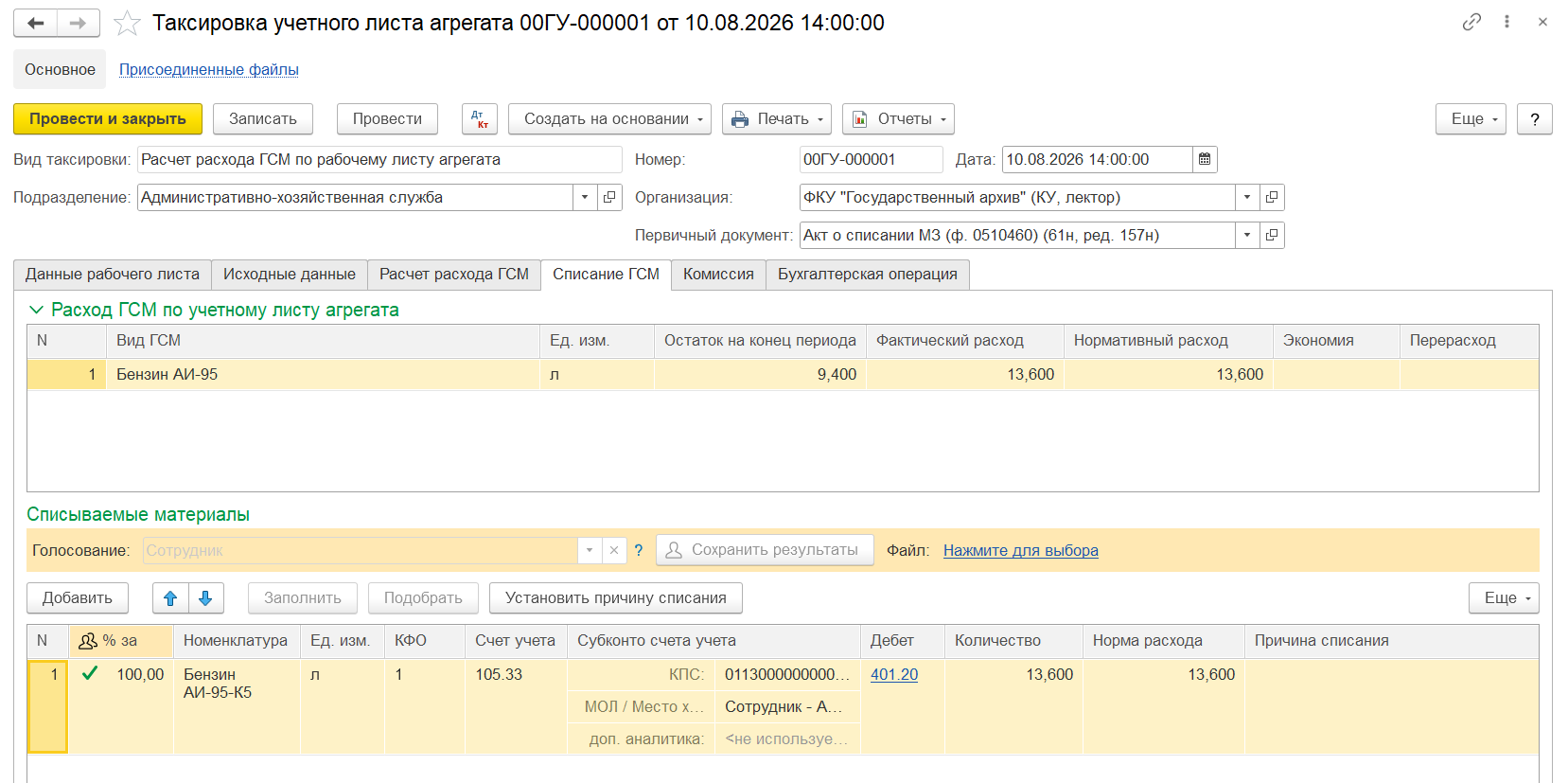This screenshot has width=1568, height=783.
Task: Show accounting entries Дт/Кт icon
Action: 480,119
